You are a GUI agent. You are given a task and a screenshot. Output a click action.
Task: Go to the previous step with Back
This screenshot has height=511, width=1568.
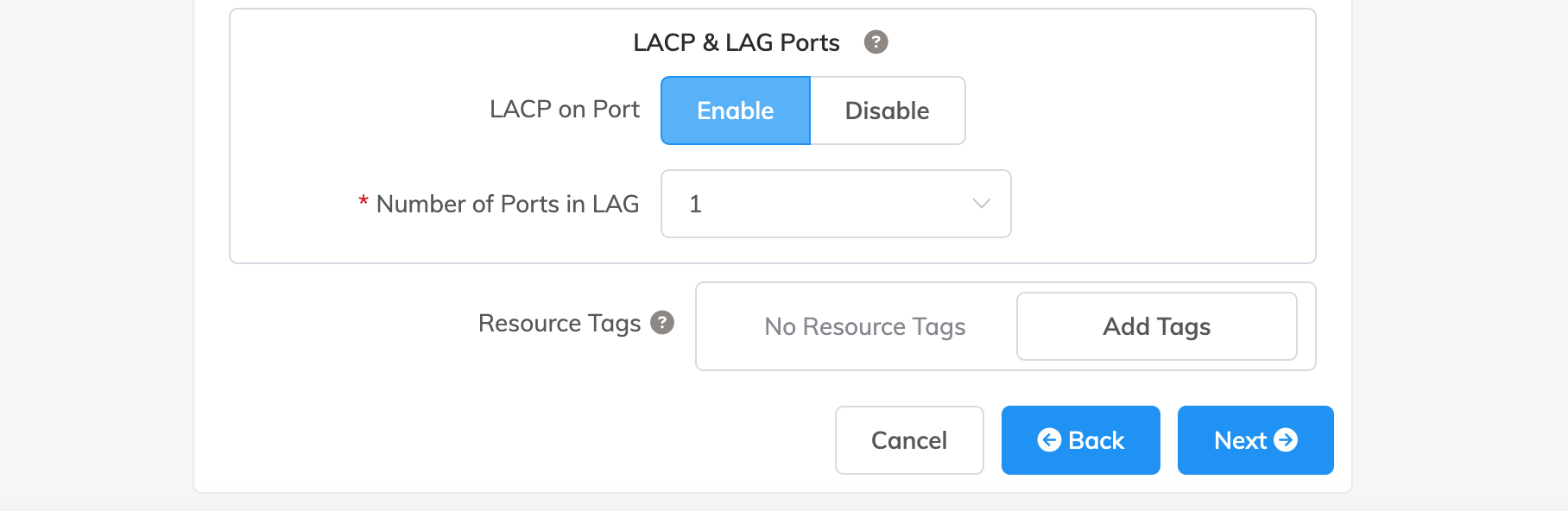tap(1081, 440)
